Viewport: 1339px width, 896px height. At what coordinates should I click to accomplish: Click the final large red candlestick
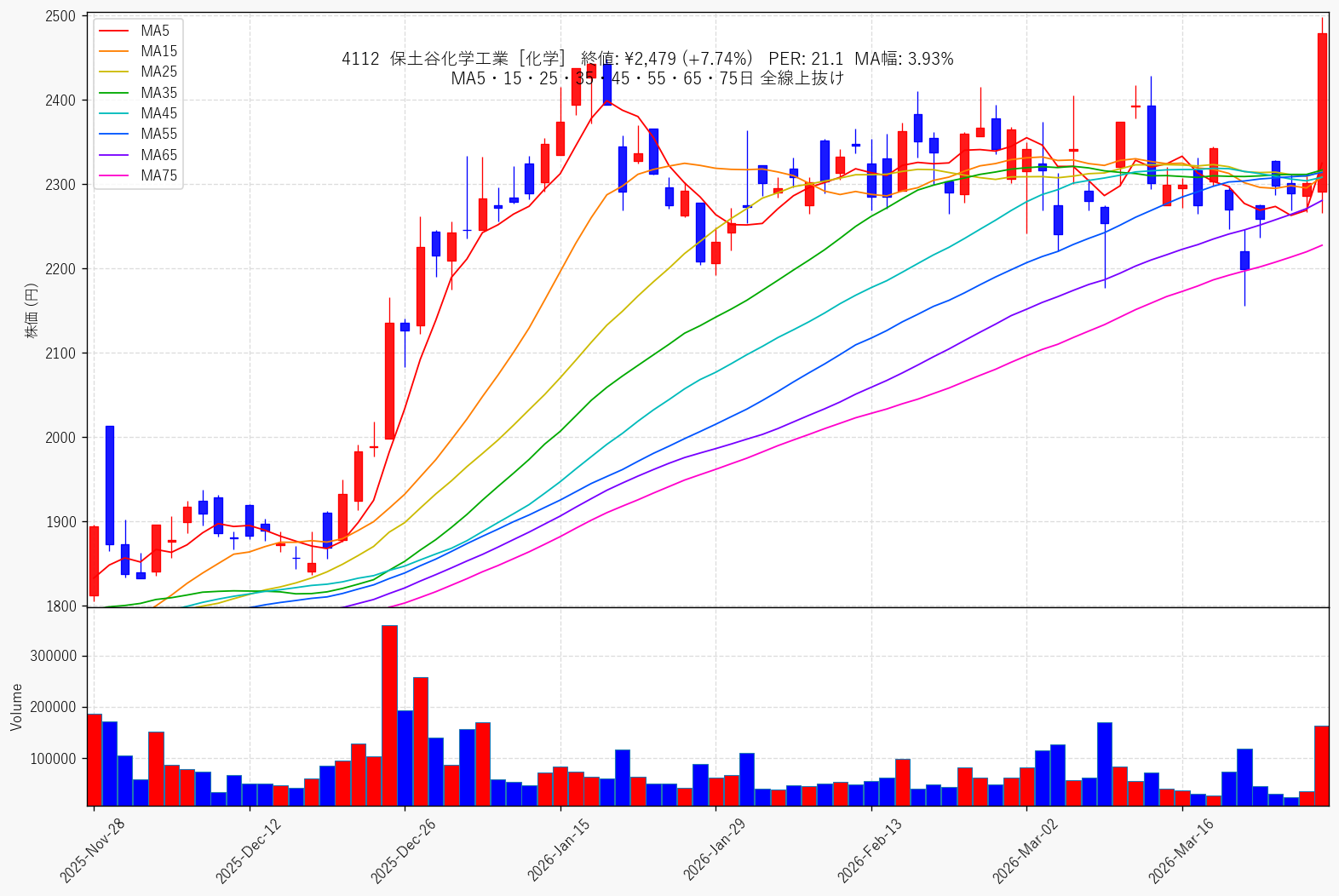[x=1322, y=112]
